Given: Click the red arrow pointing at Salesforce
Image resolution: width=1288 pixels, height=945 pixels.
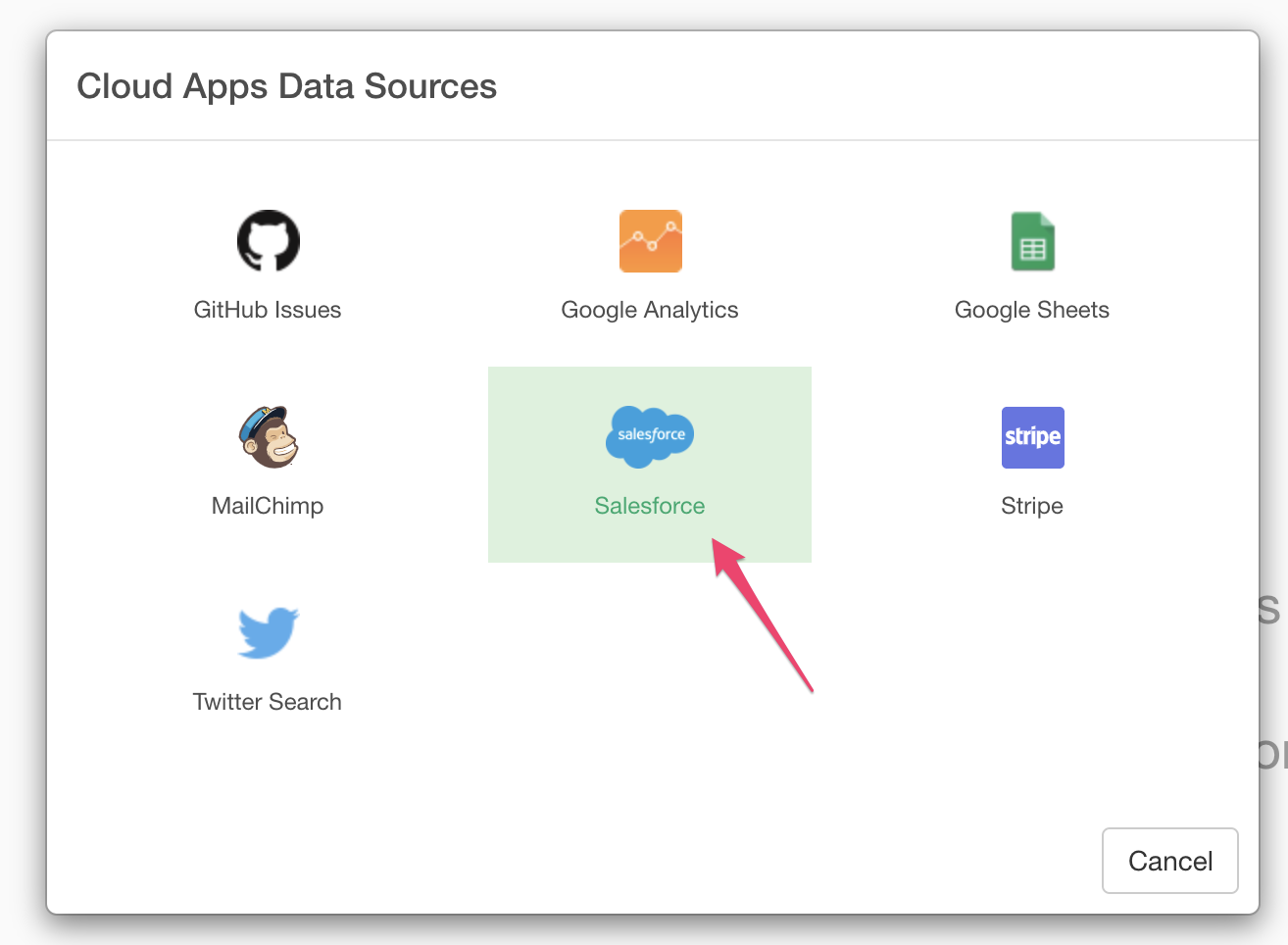Looking at the screenshot, I should (765, 616).
